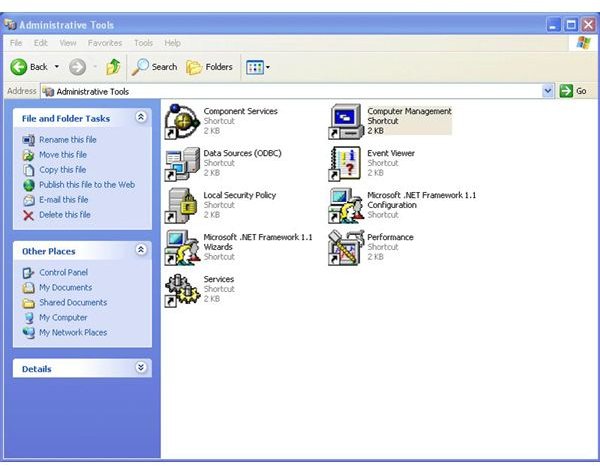Open My Network Places link
This screenshot has width=600, height=466.
[x=73, y=332]
